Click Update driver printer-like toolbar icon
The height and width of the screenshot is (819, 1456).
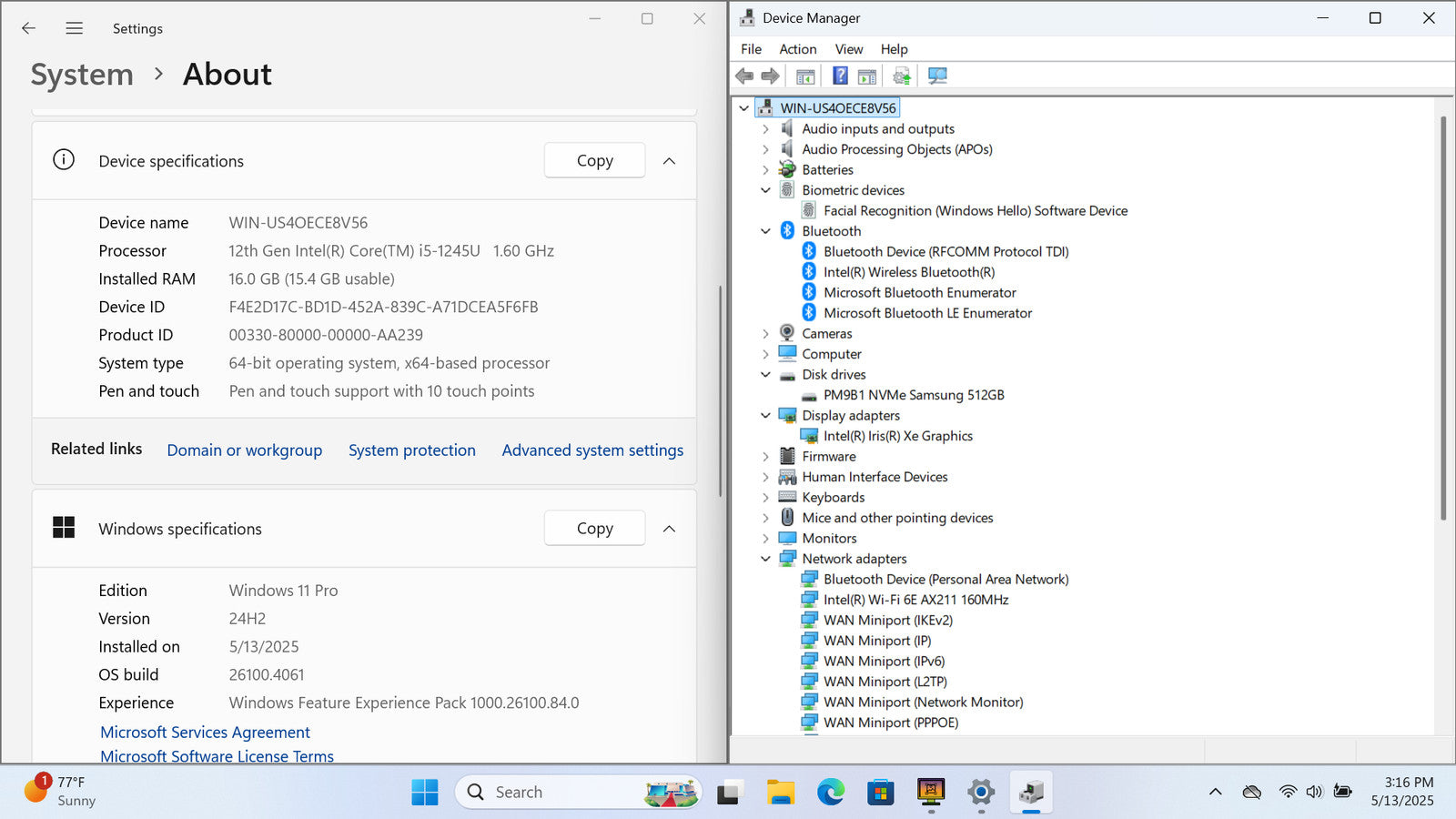pos(901,76)
